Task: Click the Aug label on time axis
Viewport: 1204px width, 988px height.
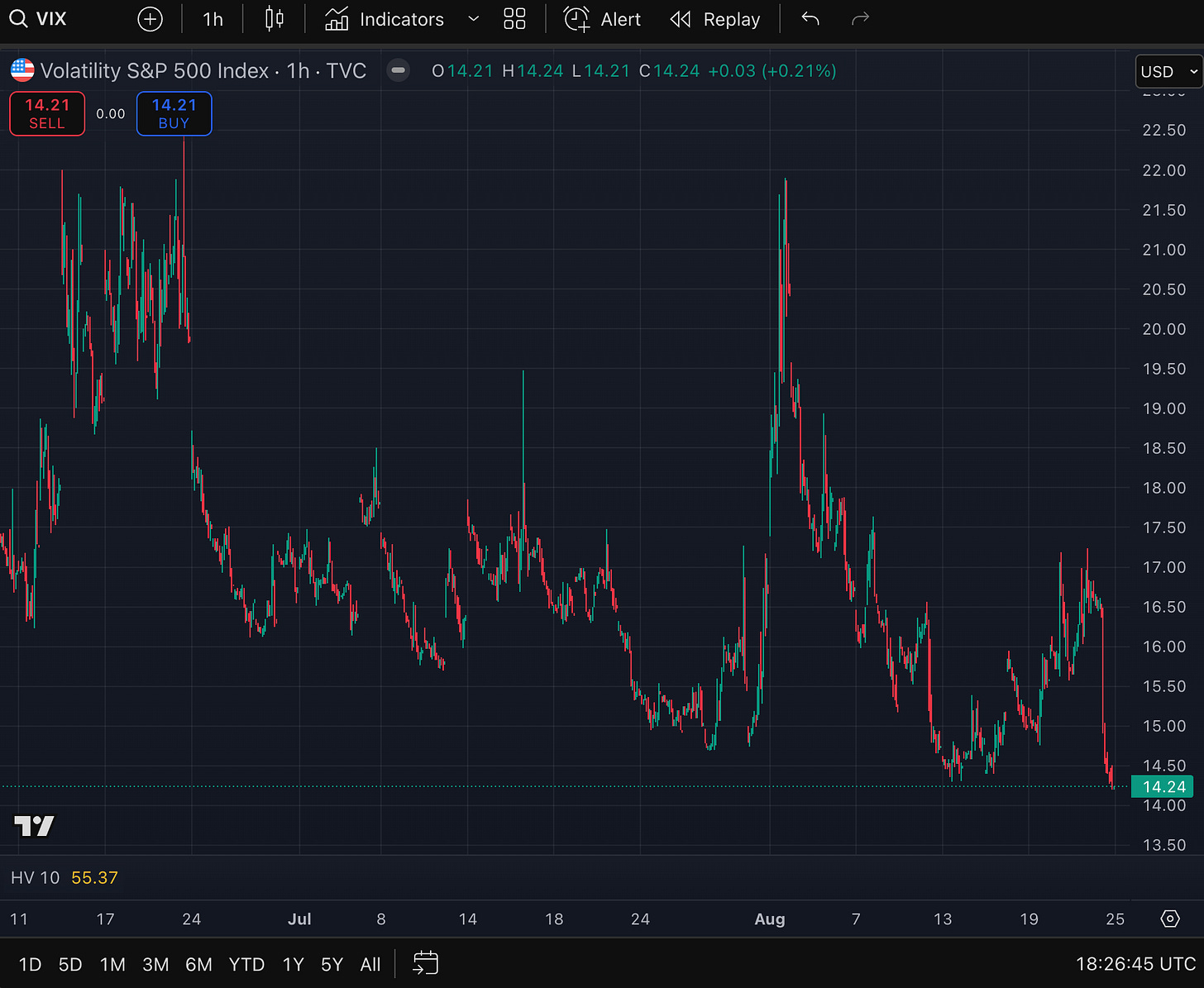Action: (x=770, y=919)
